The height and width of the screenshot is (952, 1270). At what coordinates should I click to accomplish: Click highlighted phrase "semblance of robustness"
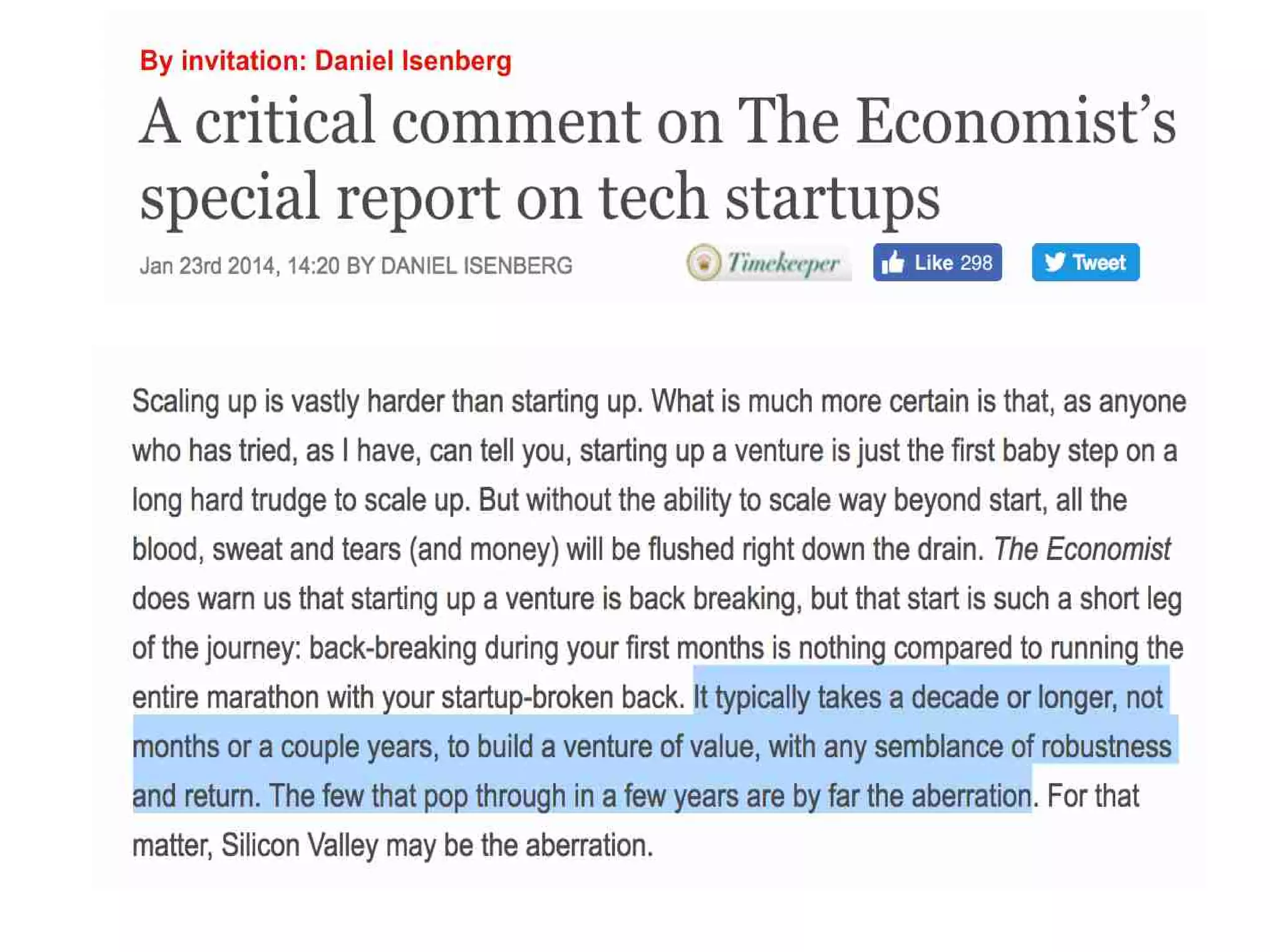[x=1023, y=747]
